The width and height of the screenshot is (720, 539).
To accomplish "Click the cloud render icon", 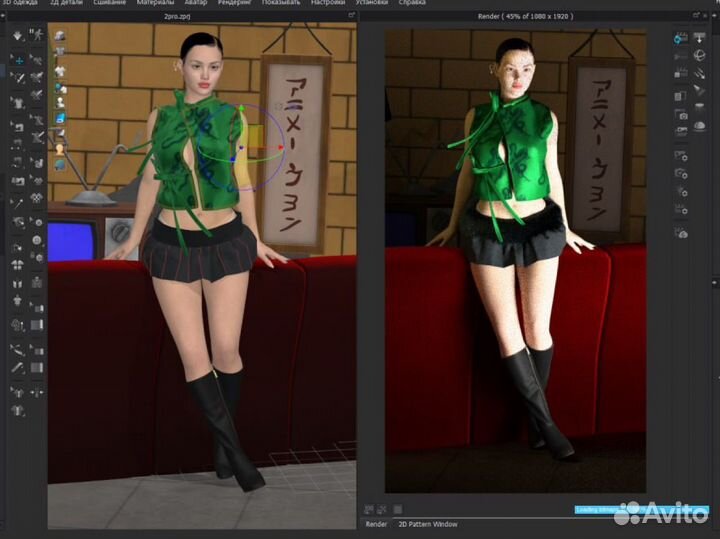I will click(681, 233).
